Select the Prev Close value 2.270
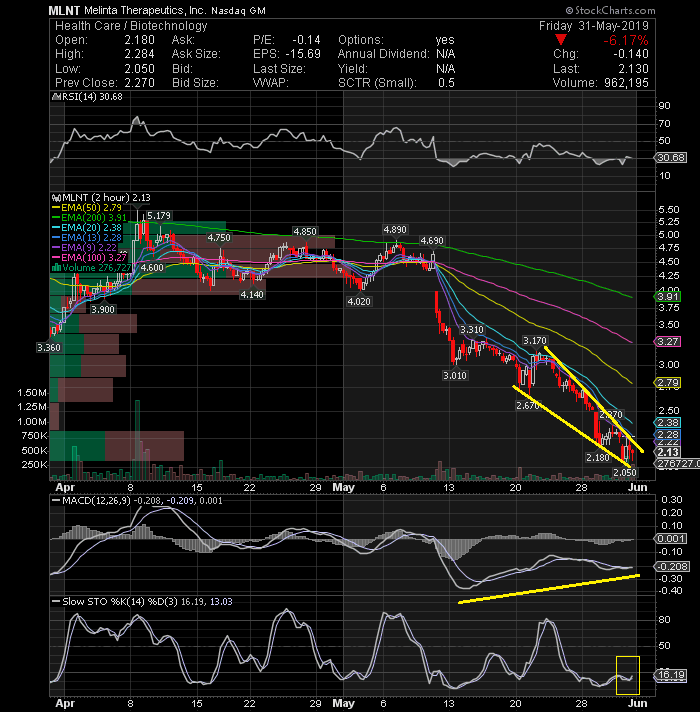The width and height of the screenshot is (700, 712). (x=139, y=83)
